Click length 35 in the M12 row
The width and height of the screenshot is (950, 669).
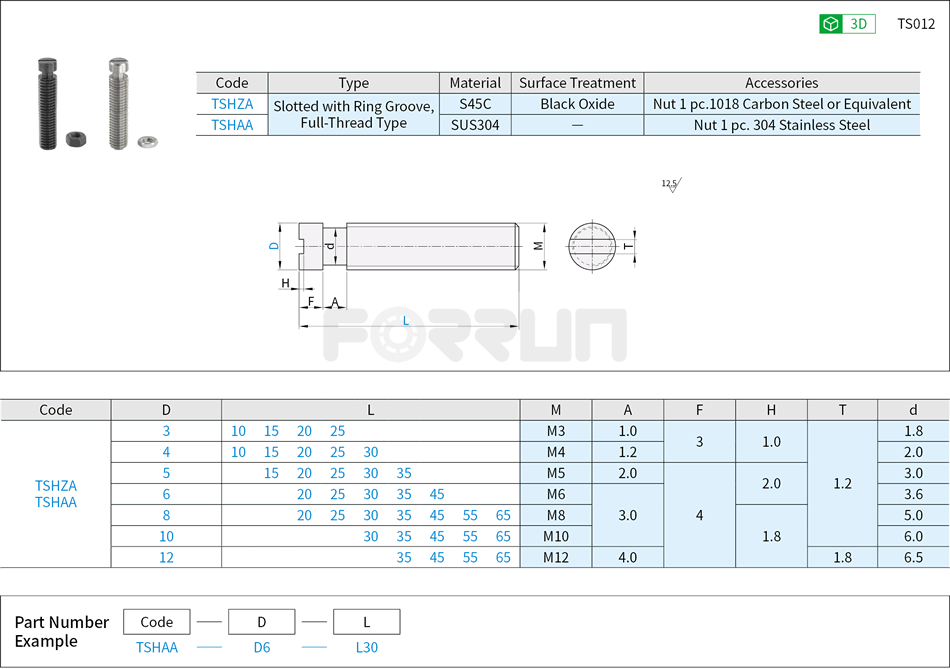403,557
